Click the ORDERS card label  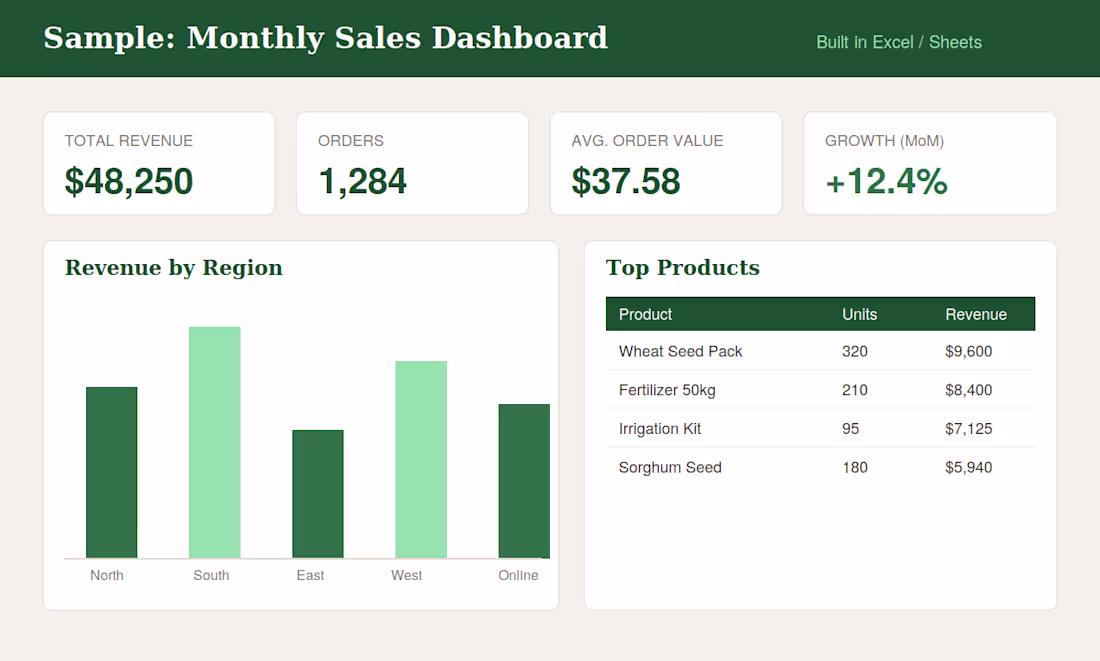(351, 141)
